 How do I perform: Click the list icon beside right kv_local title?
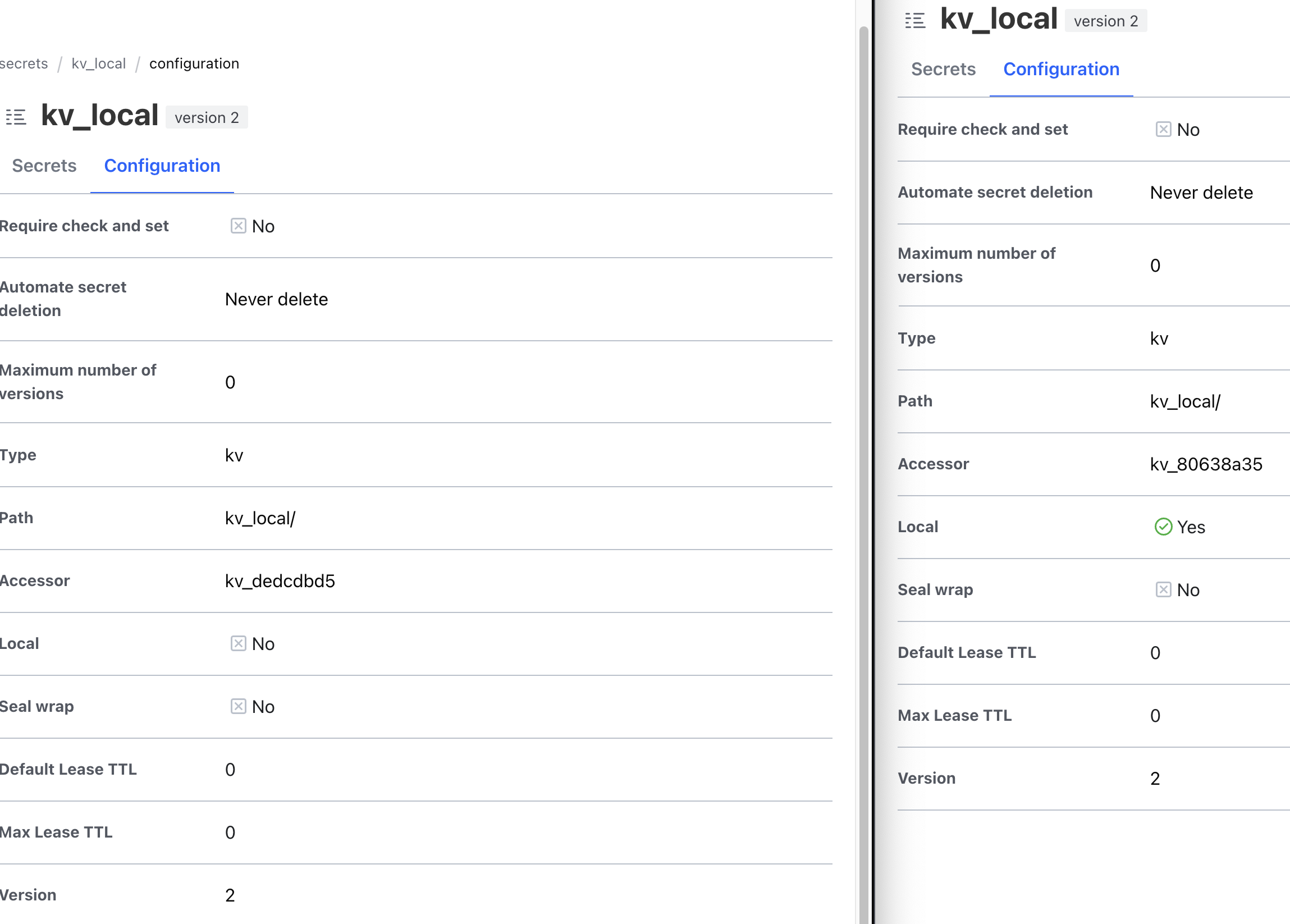pos(914,20)
